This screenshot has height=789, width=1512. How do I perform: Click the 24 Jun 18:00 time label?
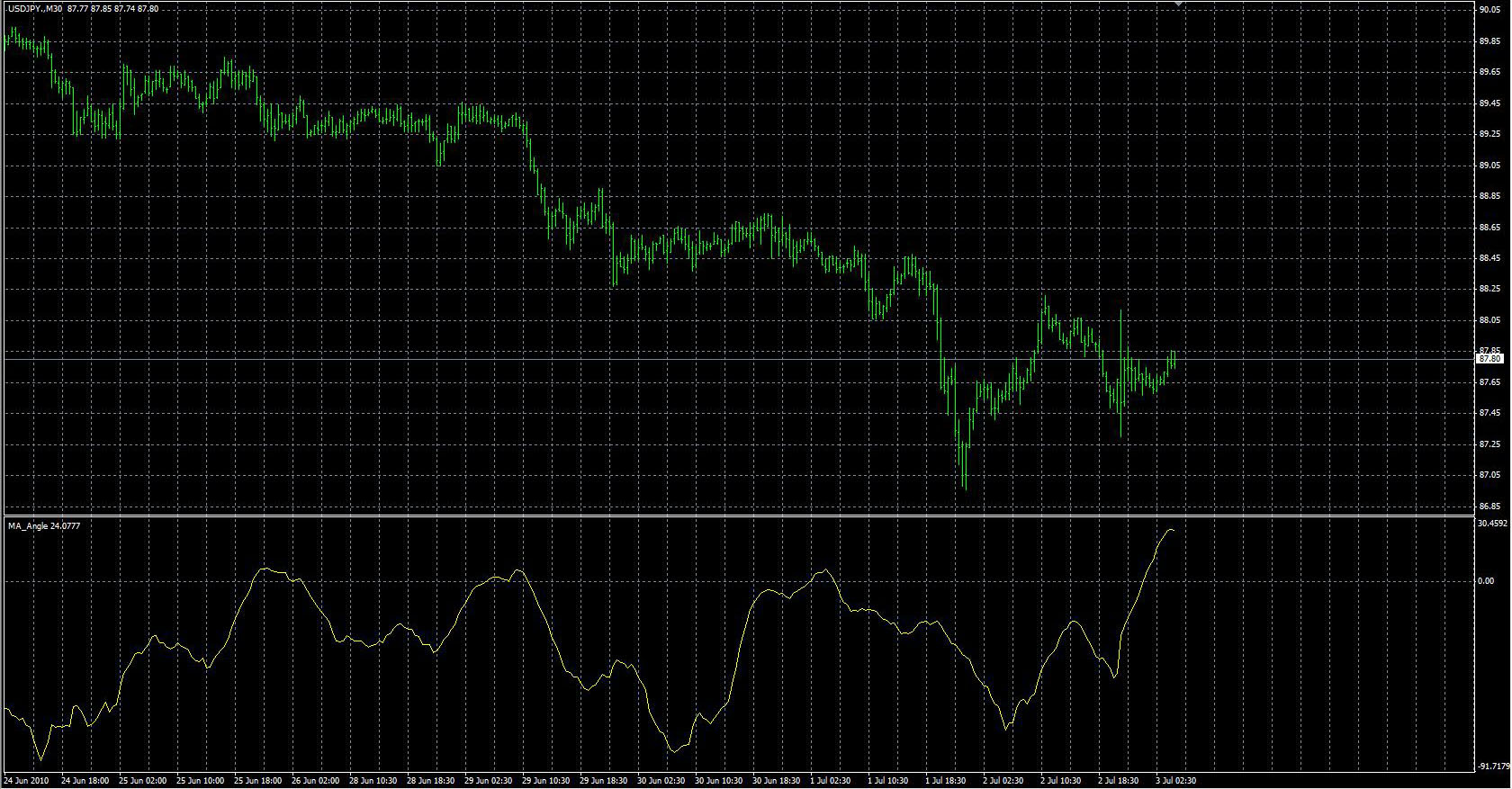point(85,781)
